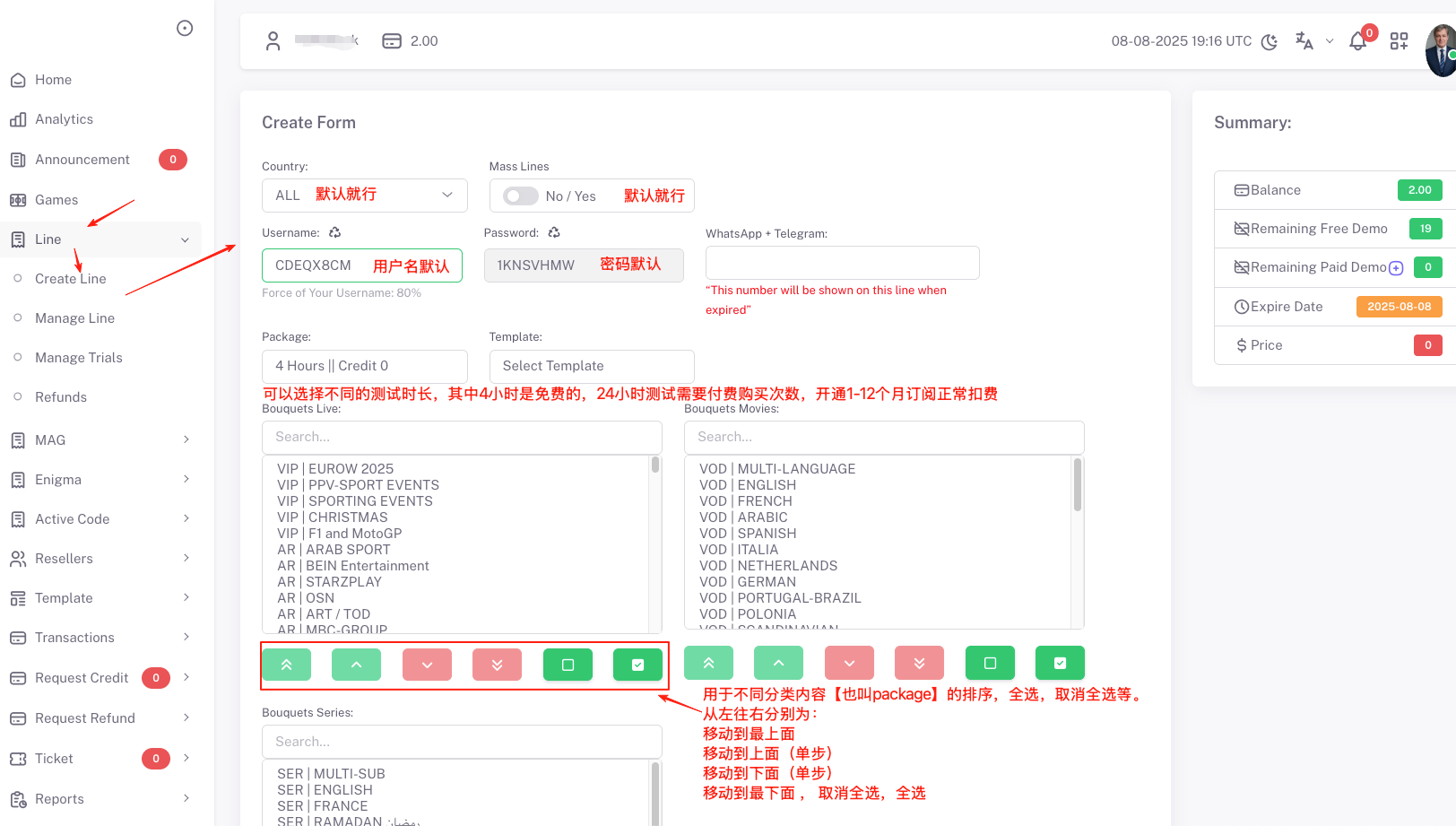Collapse the Line sidebar menu
This screenshot has height=826, width=1456.
pyautogui.click(x=100, y=239)
